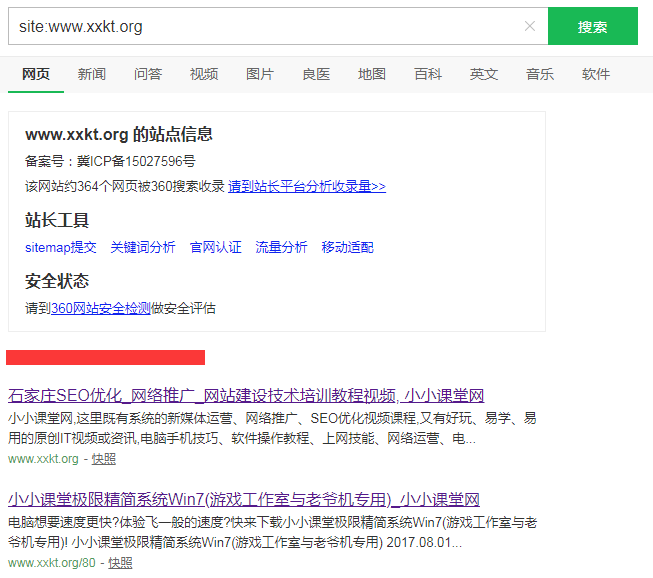
Task: Go to the 软件 tab
Action: [596, 74]
